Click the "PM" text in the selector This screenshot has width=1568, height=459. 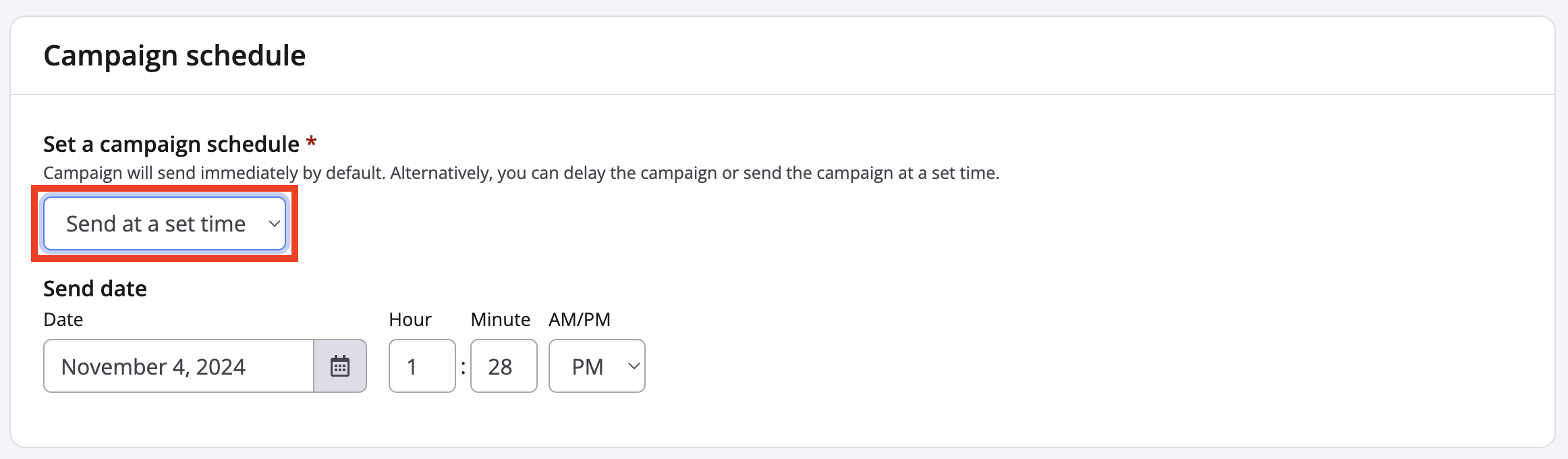pos(587,367)
